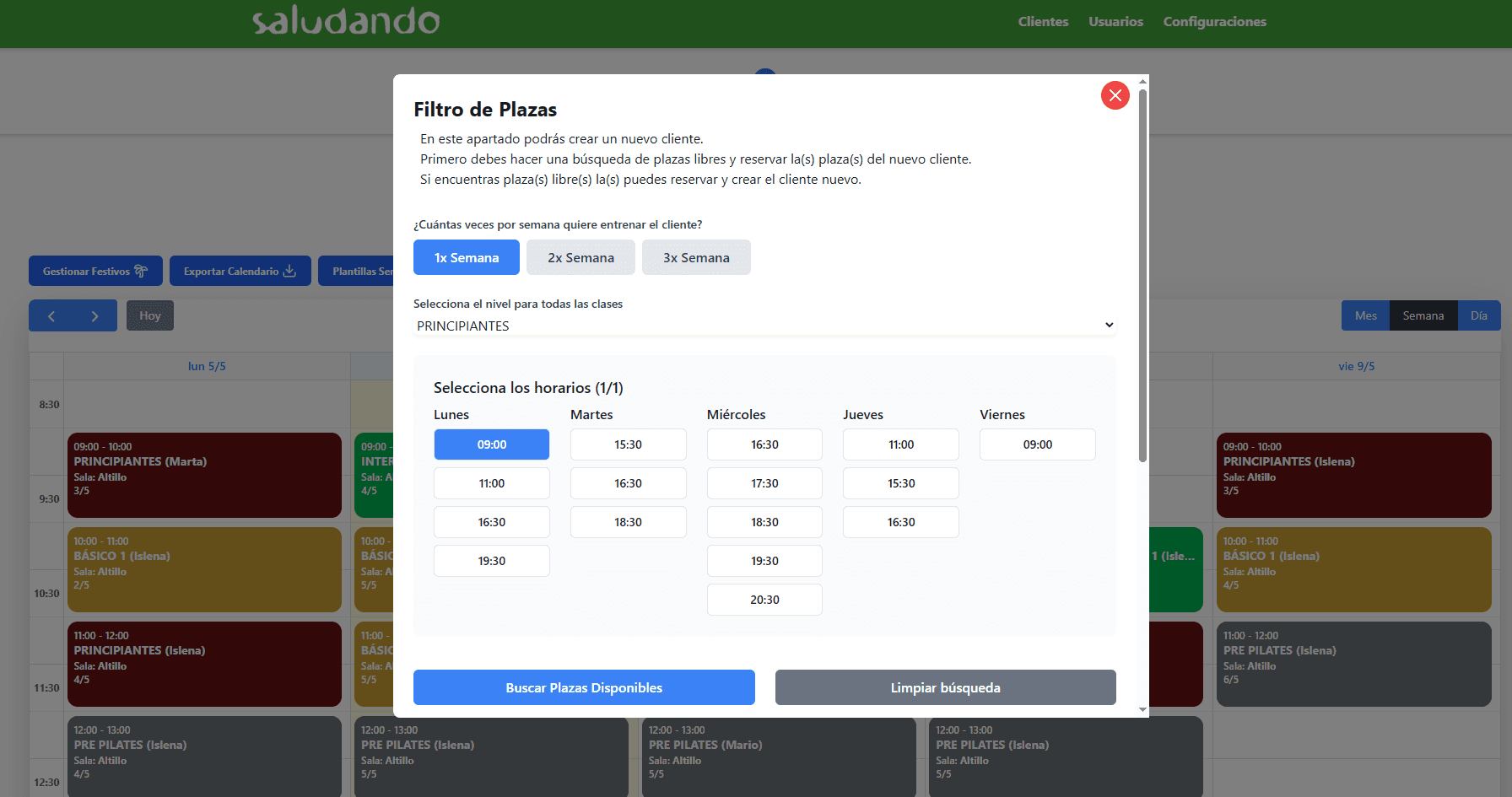Open Configuraciones menu in header
Viewport: 1512px width, 797px height.
point(1214,22)
